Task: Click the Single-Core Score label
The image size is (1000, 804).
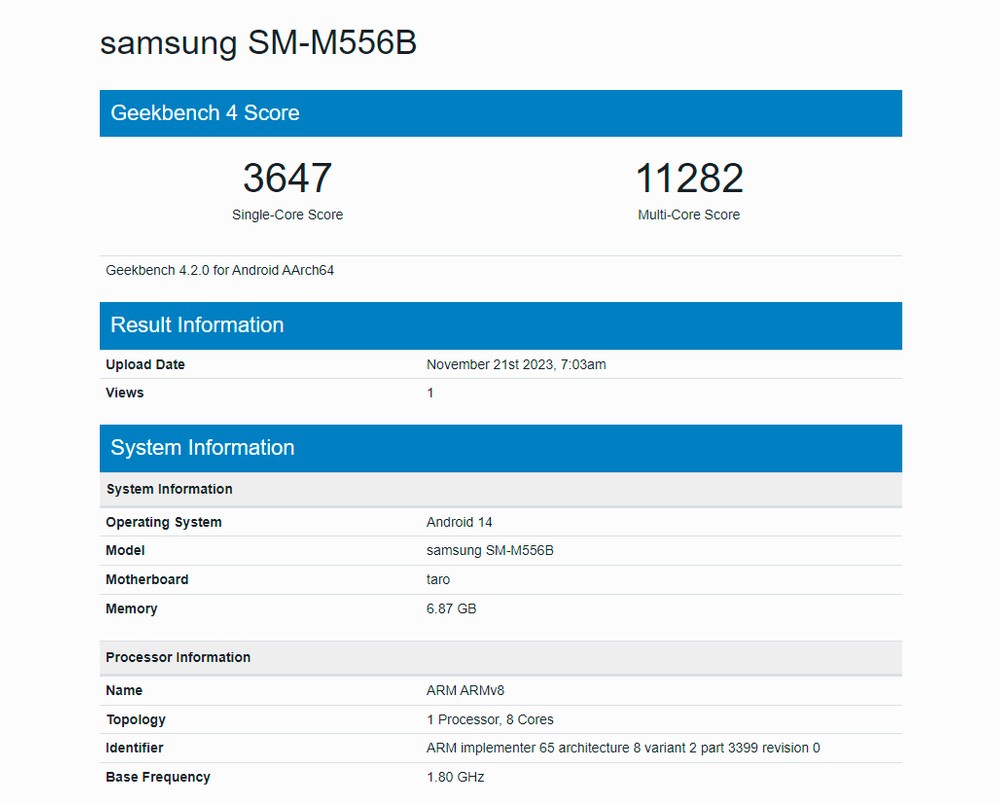Action: click(x=287, y=215)
